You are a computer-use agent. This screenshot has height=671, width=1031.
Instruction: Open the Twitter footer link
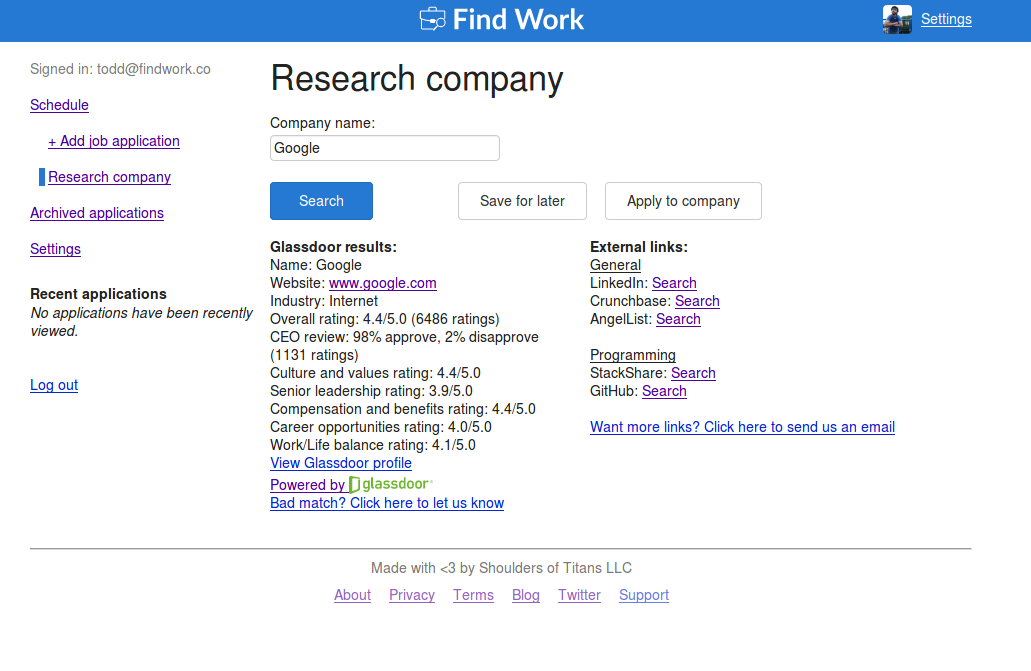(x=579, y=595)
